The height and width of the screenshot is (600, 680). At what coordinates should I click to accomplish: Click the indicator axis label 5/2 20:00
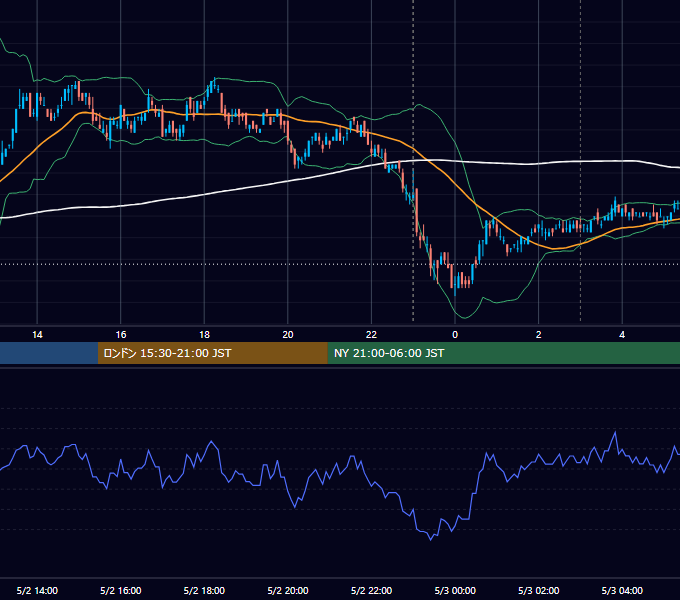288,590
